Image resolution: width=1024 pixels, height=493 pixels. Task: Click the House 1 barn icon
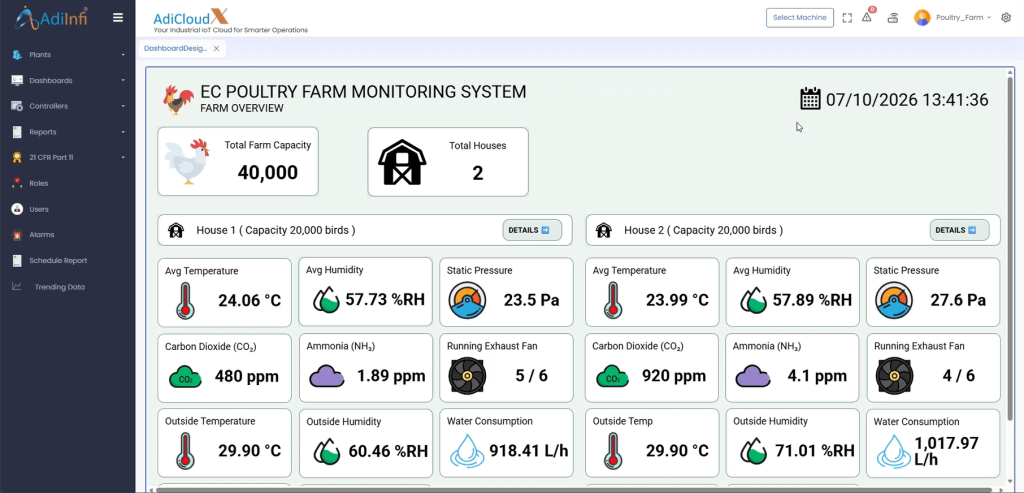click(x=176, y=231)
